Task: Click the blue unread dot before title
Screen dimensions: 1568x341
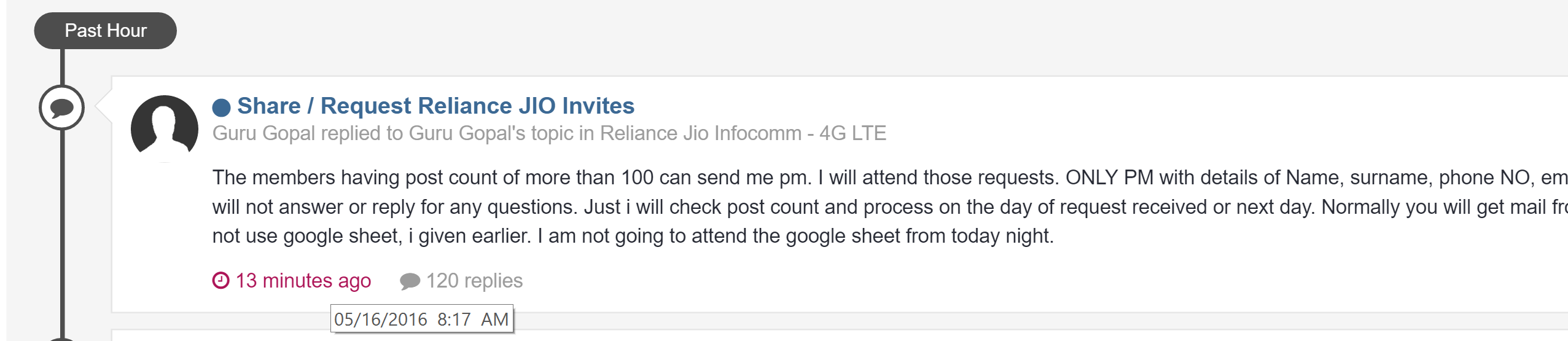Action: coord(221,108)
